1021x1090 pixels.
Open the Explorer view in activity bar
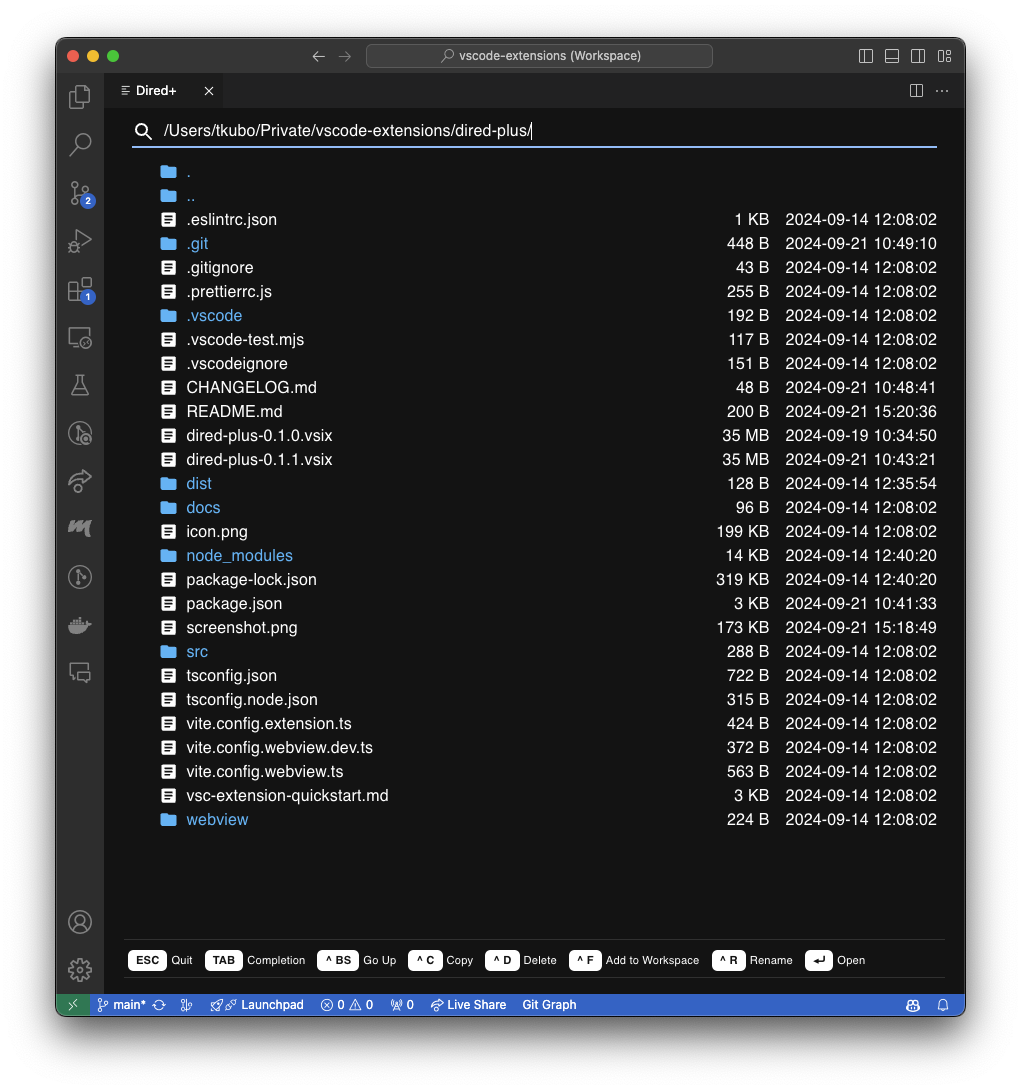pyautogui.click(x=80, y=97)
